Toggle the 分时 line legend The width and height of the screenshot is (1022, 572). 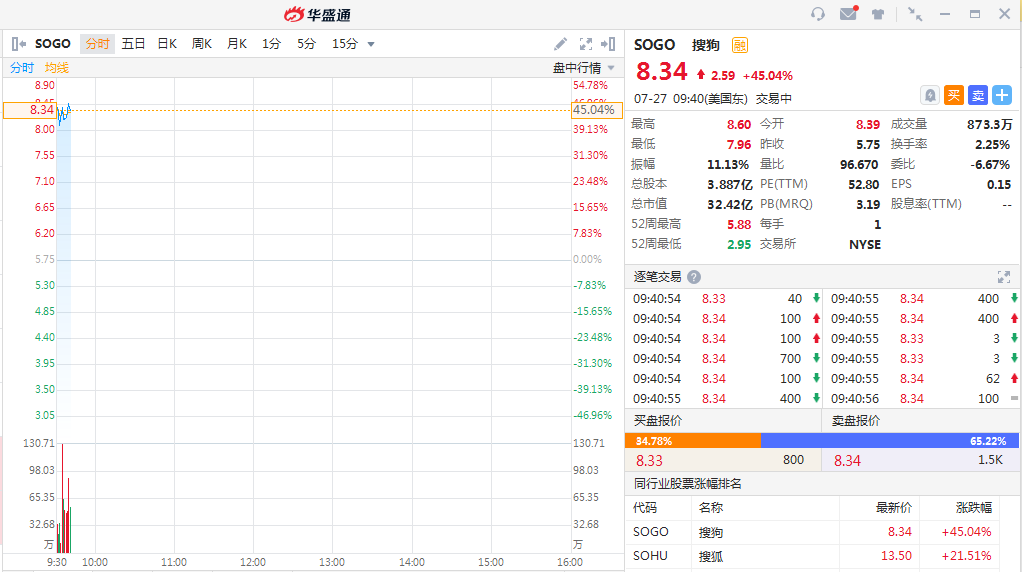click(x=22, y=68)
